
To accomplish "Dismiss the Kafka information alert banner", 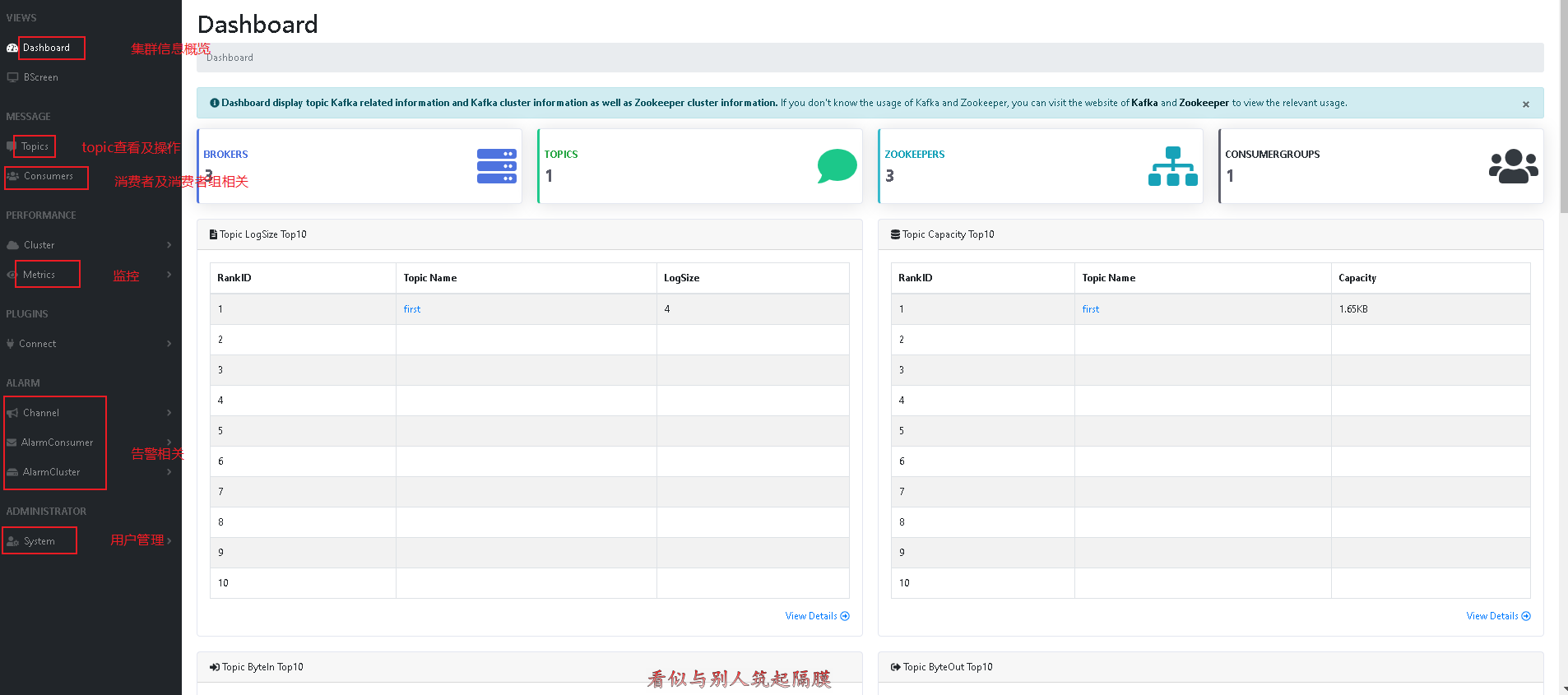I will click(1526, 104).
